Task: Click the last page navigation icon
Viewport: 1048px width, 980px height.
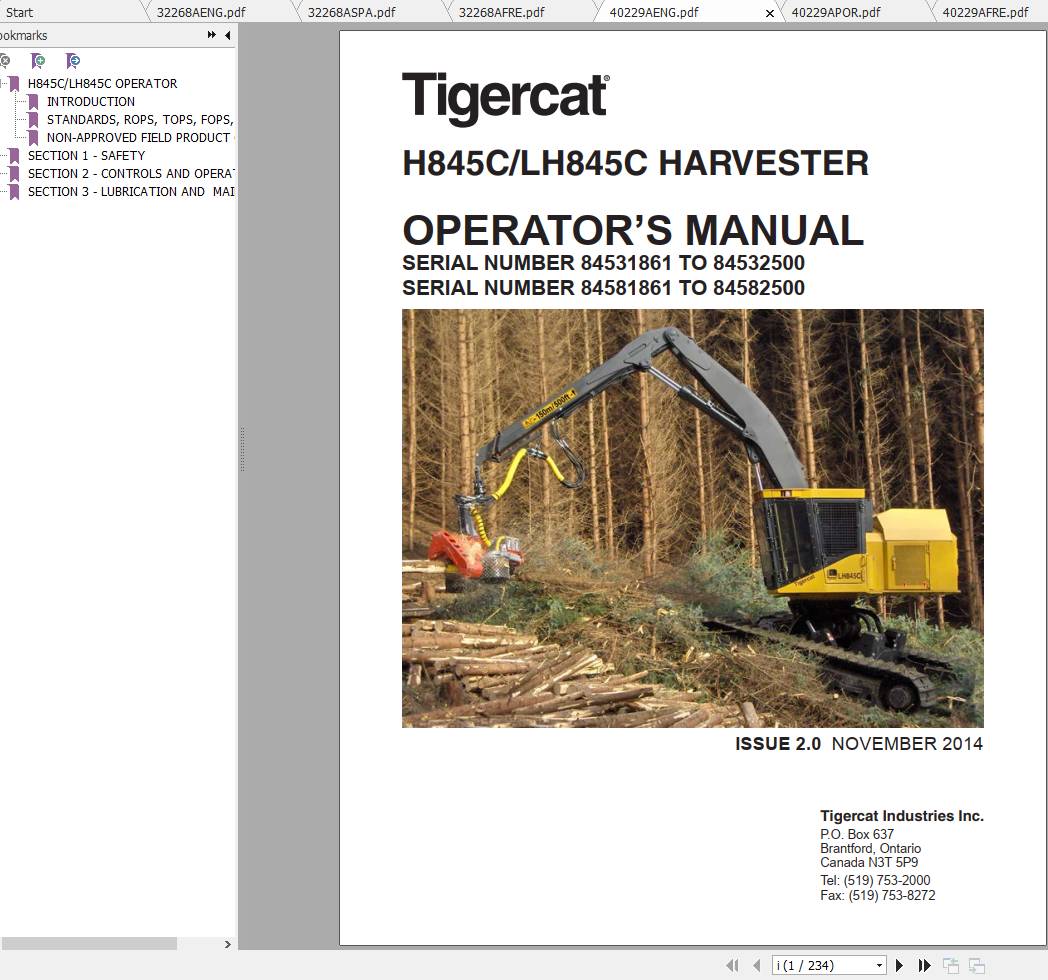Action: 923,965
